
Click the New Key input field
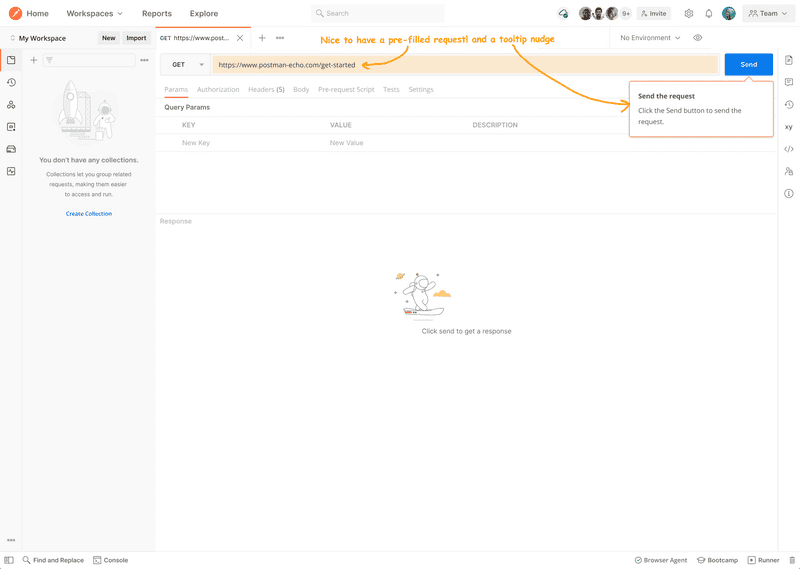point(240,143)
